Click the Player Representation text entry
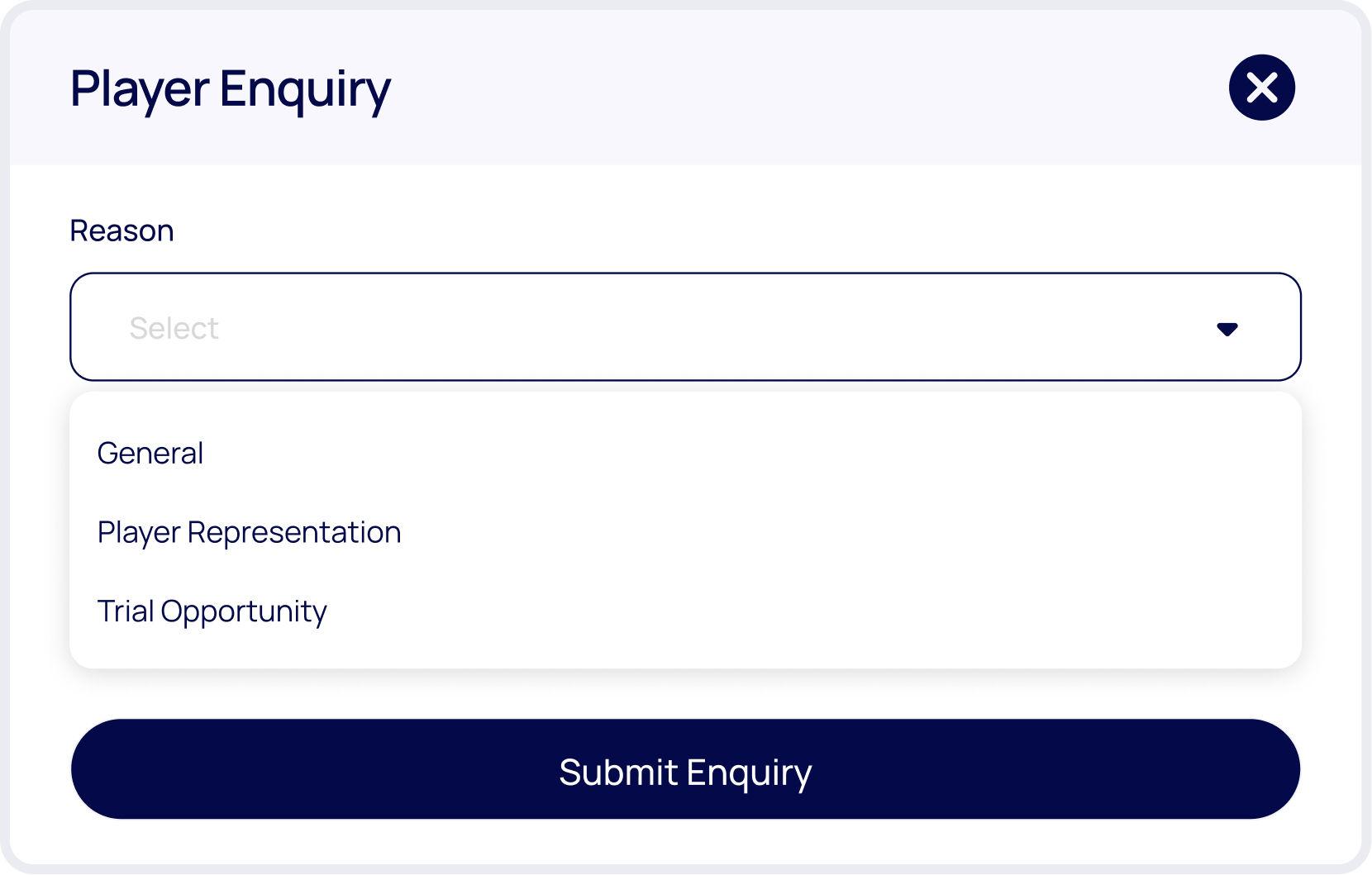 pyautogui.click(x=249, y=532)
